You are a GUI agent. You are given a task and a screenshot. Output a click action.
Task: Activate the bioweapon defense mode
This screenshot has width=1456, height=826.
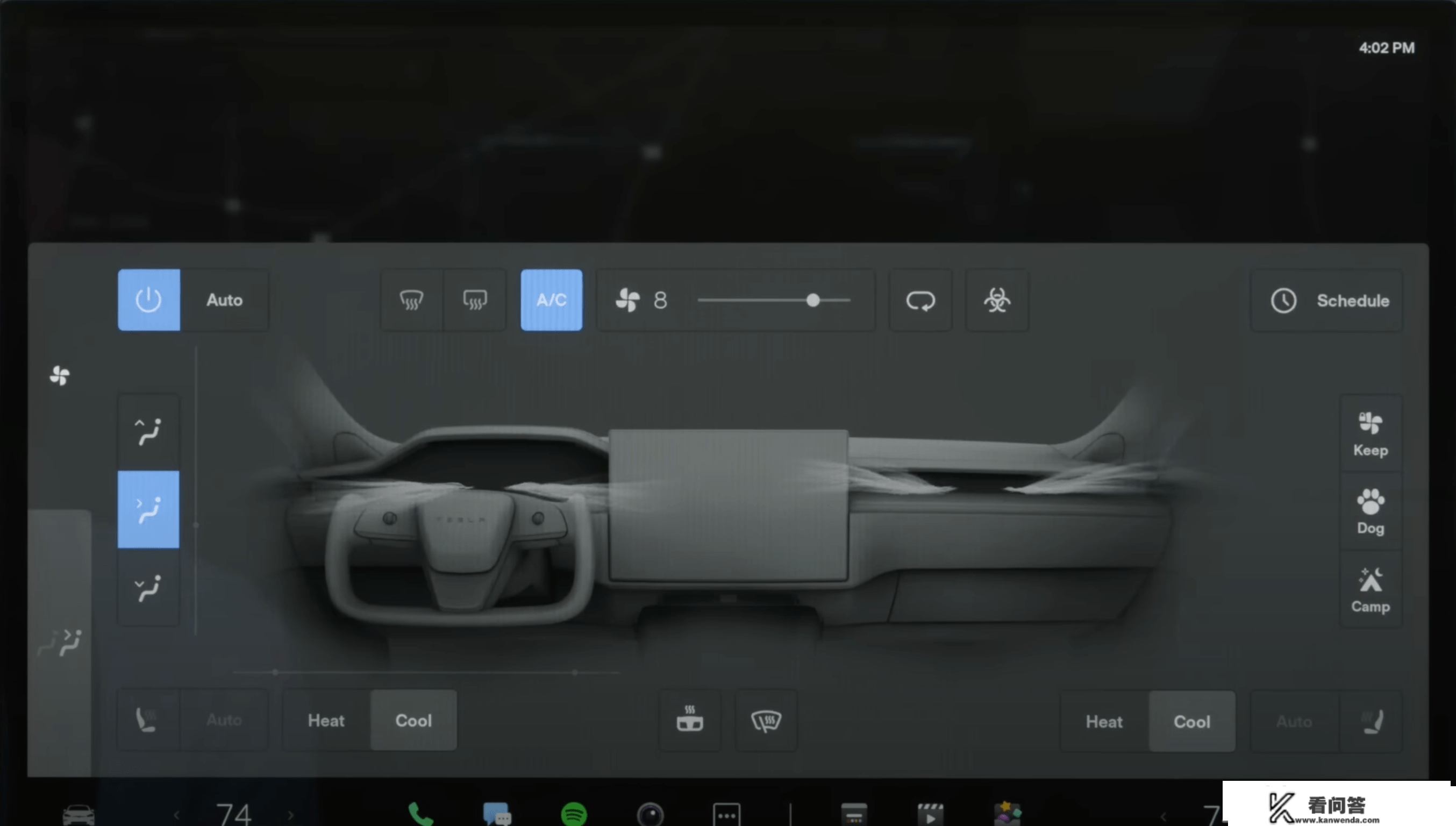pyautogui.click(x=997, y=300)
